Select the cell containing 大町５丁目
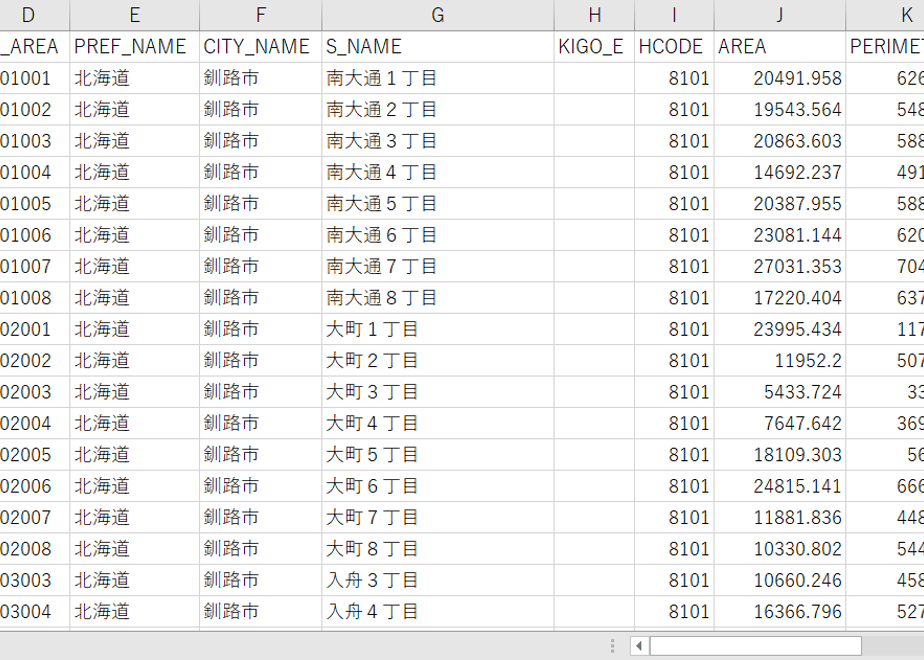 [437, 454]
